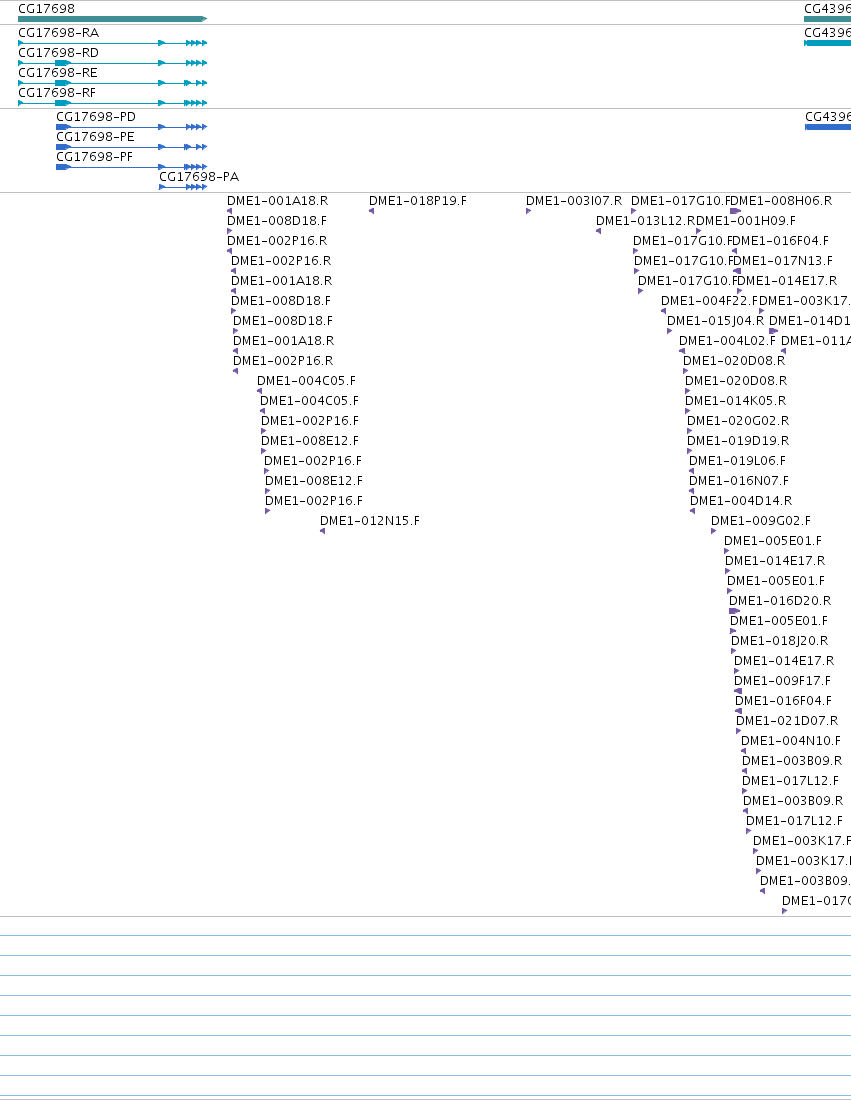Open read DME1-013L12.R
The height and width of the screenshot is (1100, 851).
[645, 221]
